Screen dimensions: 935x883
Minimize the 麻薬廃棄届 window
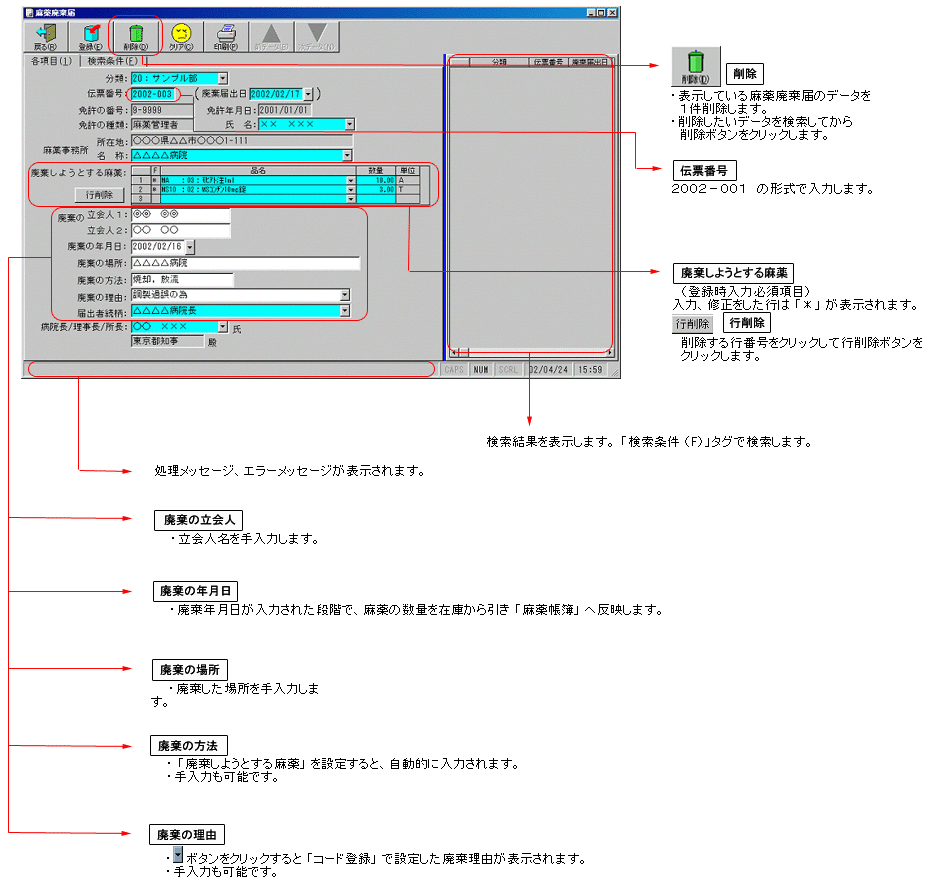coord(591,13)
